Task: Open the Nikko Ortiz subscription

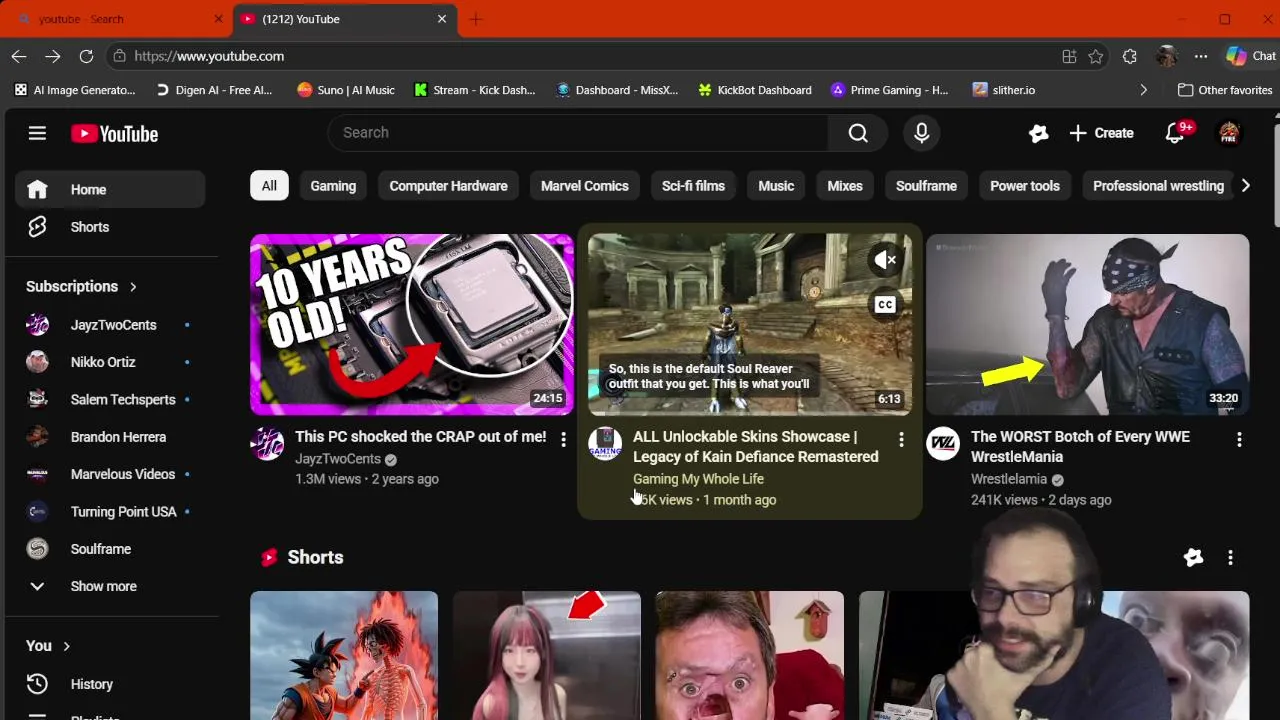Action: 110,362
